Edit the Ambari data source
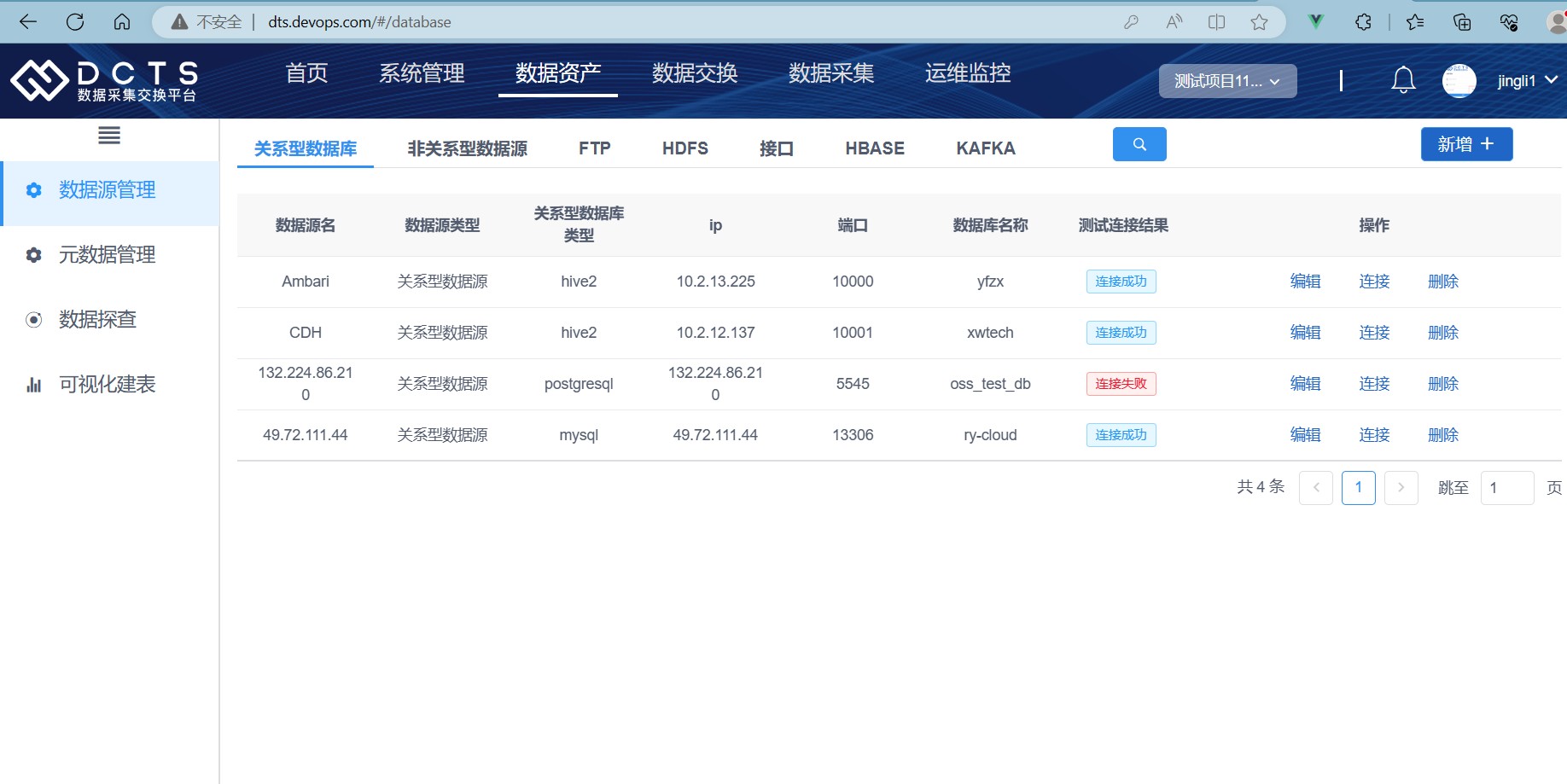Screen dimensions: 1567x784 [1305, 282]
